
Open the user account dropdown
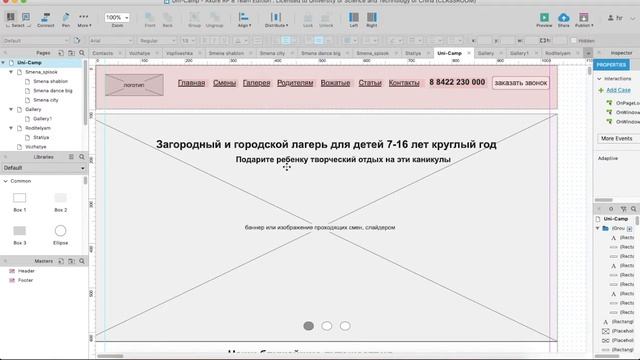[x=621, y=18]
